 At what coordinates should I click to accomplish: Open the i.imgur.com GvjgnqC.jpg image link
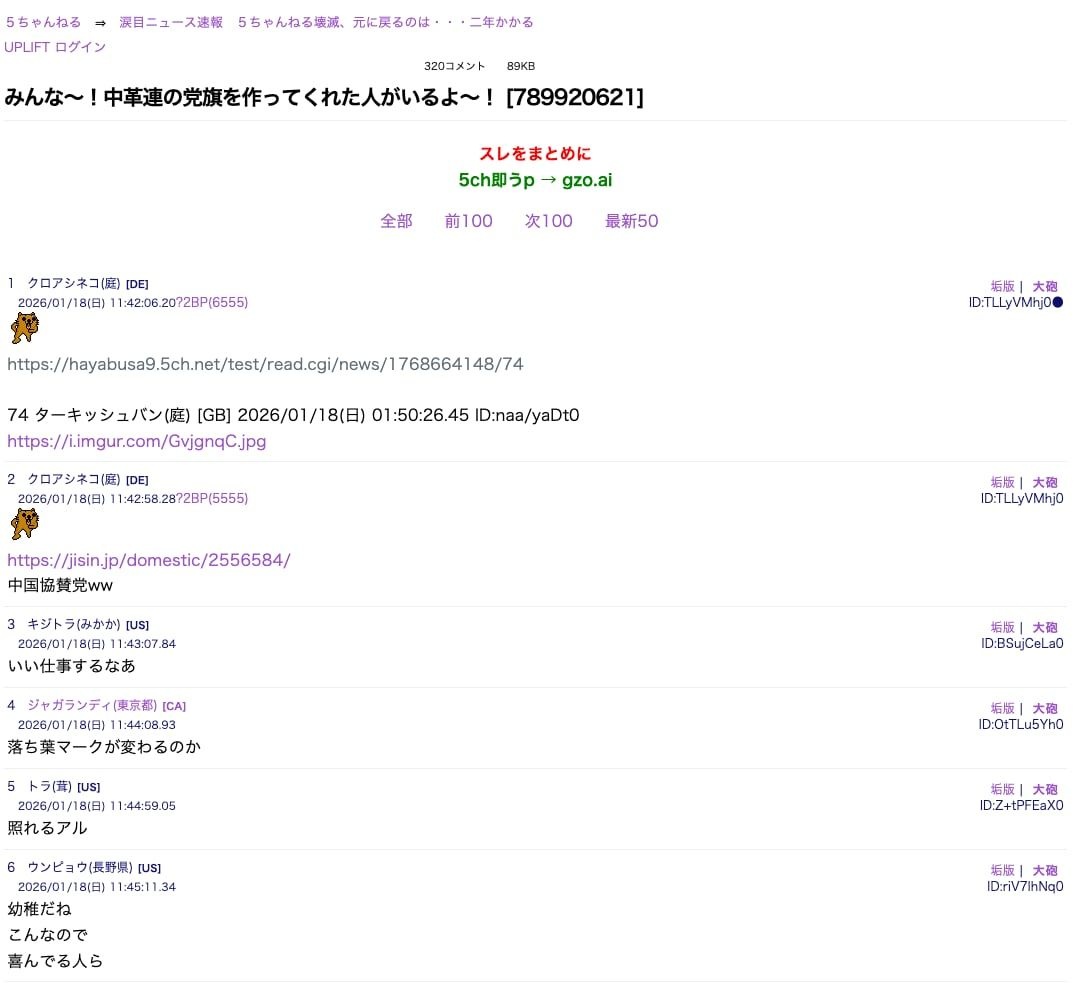click(x=136, y=441)
